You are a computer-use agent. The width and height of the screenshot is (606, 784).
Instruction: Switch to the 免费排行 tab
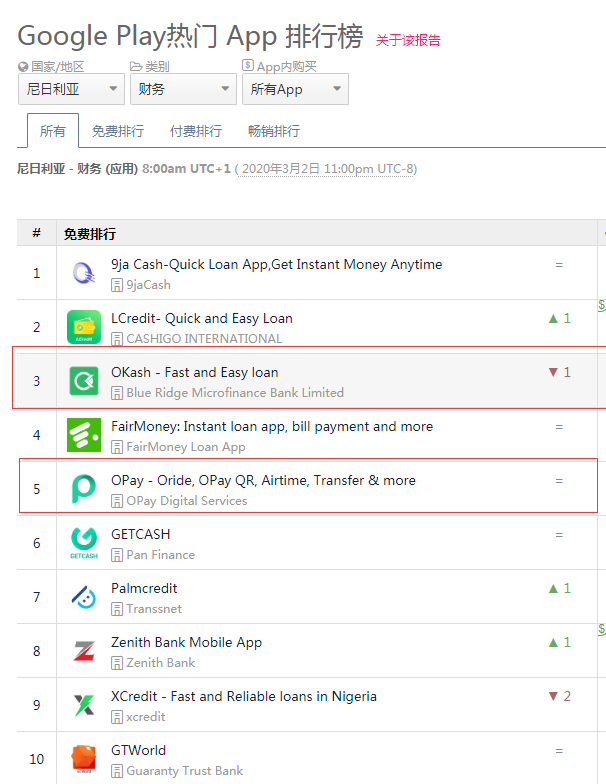[117, 131]
